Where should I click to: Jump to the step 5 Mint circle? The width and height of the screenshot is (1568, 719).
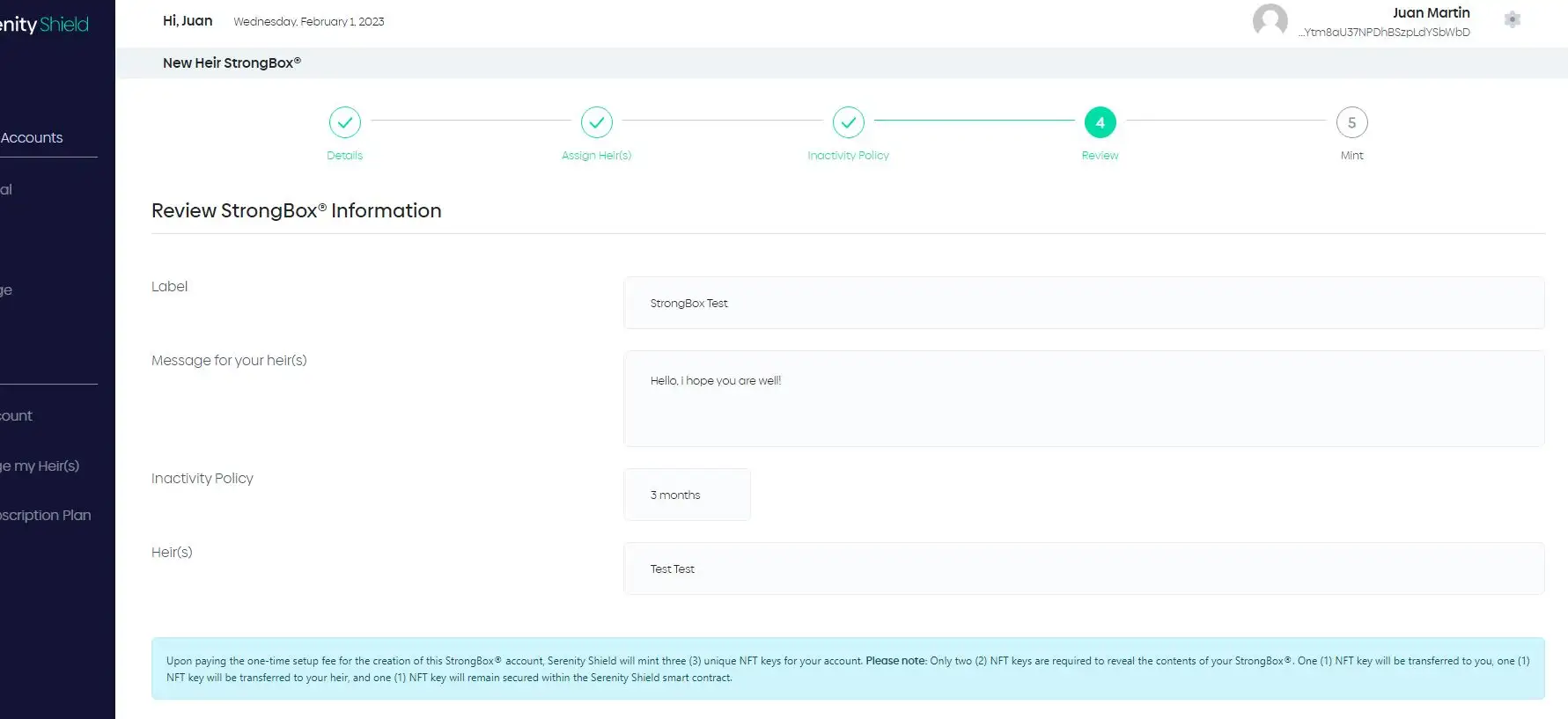1351,122
